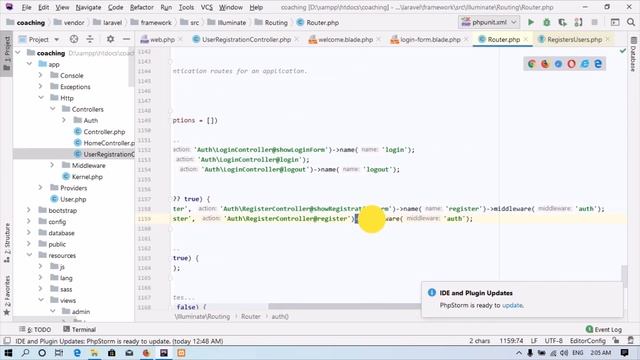The width and height of the screenshot is (640, 360).
Task: Collapse the resources folder
Action: 29,255
